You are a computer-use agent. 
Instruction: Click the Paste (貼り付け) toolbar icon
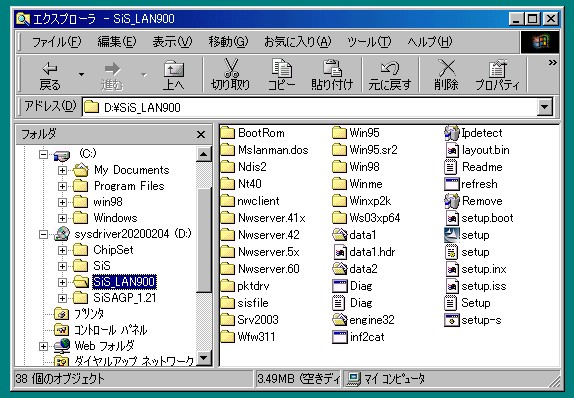[x=332, y=75]
